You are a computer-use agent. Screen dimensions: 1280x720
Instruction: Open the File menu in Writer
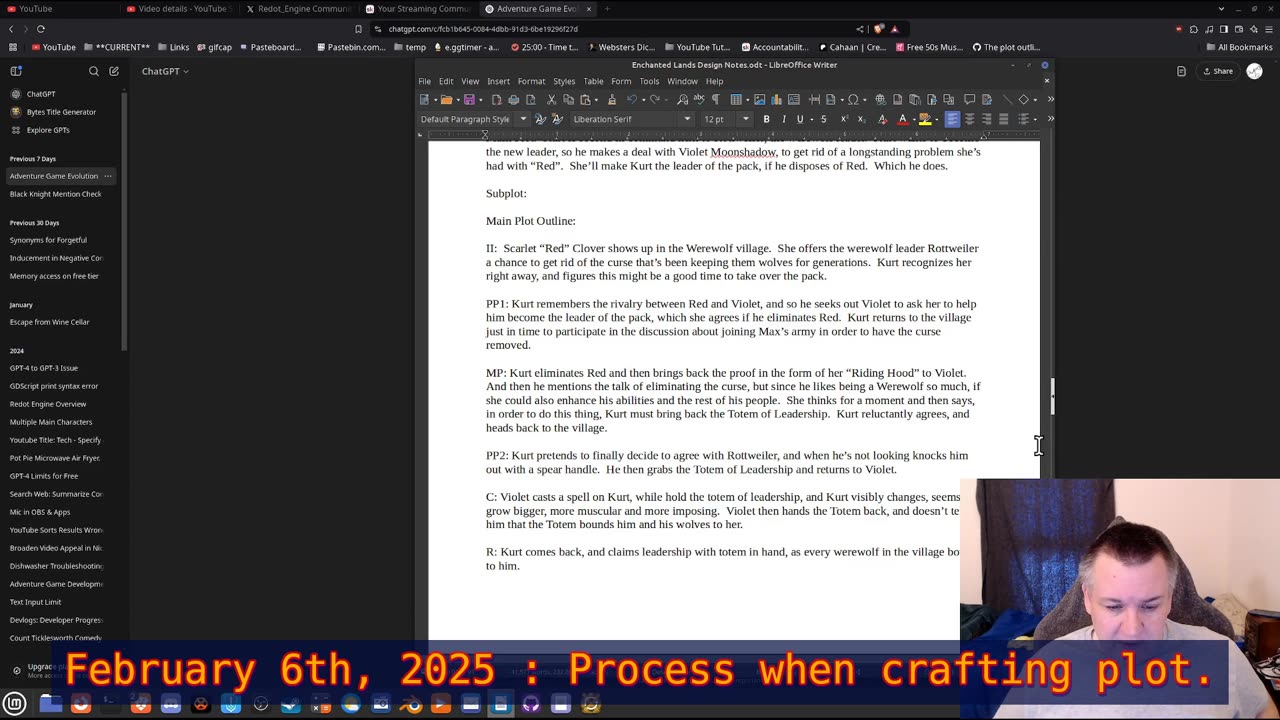(425, 81)
